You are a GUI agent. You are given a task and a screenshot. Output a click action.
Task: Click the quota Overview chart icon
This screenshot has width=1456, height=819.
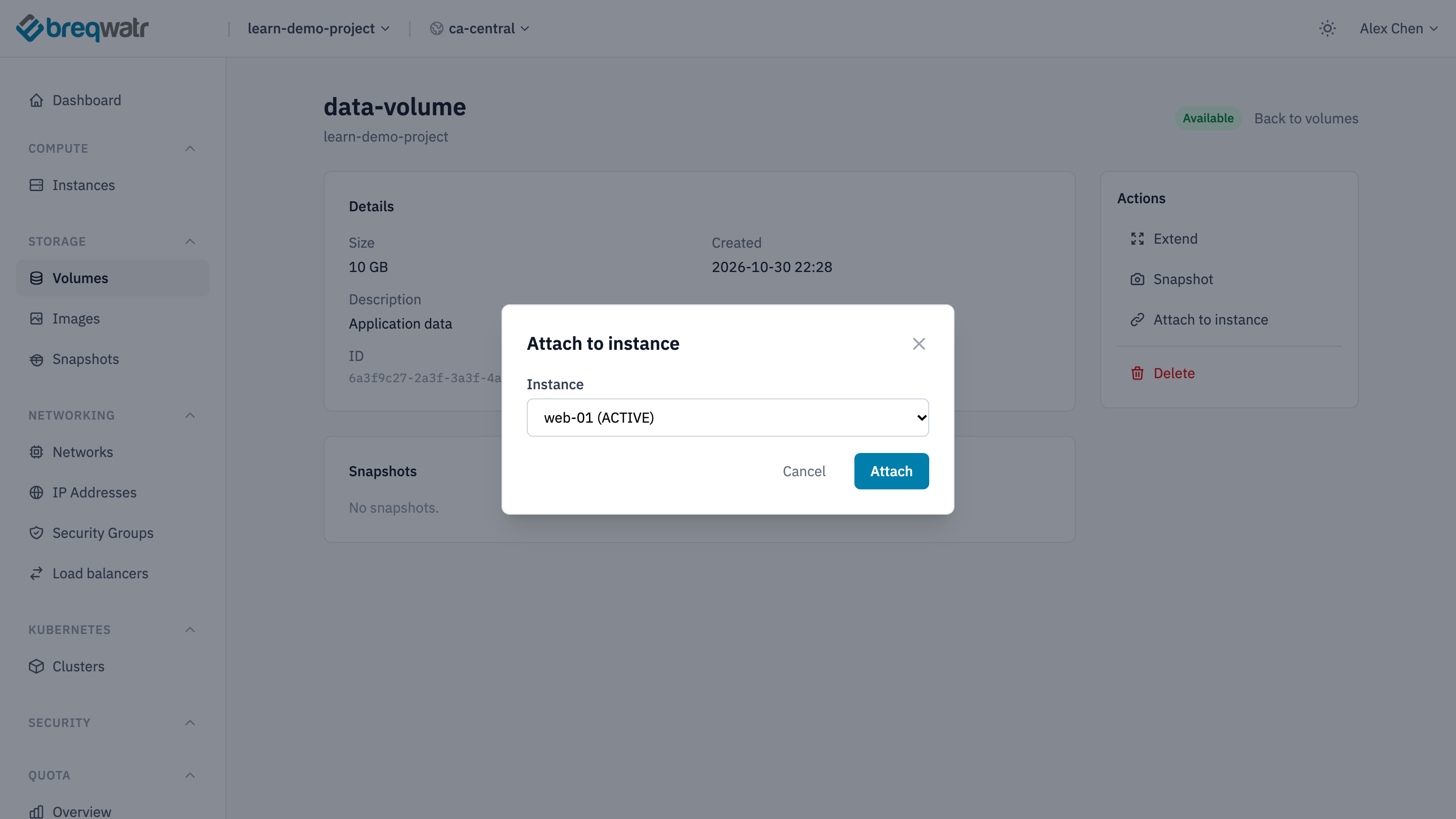[36, 811]
